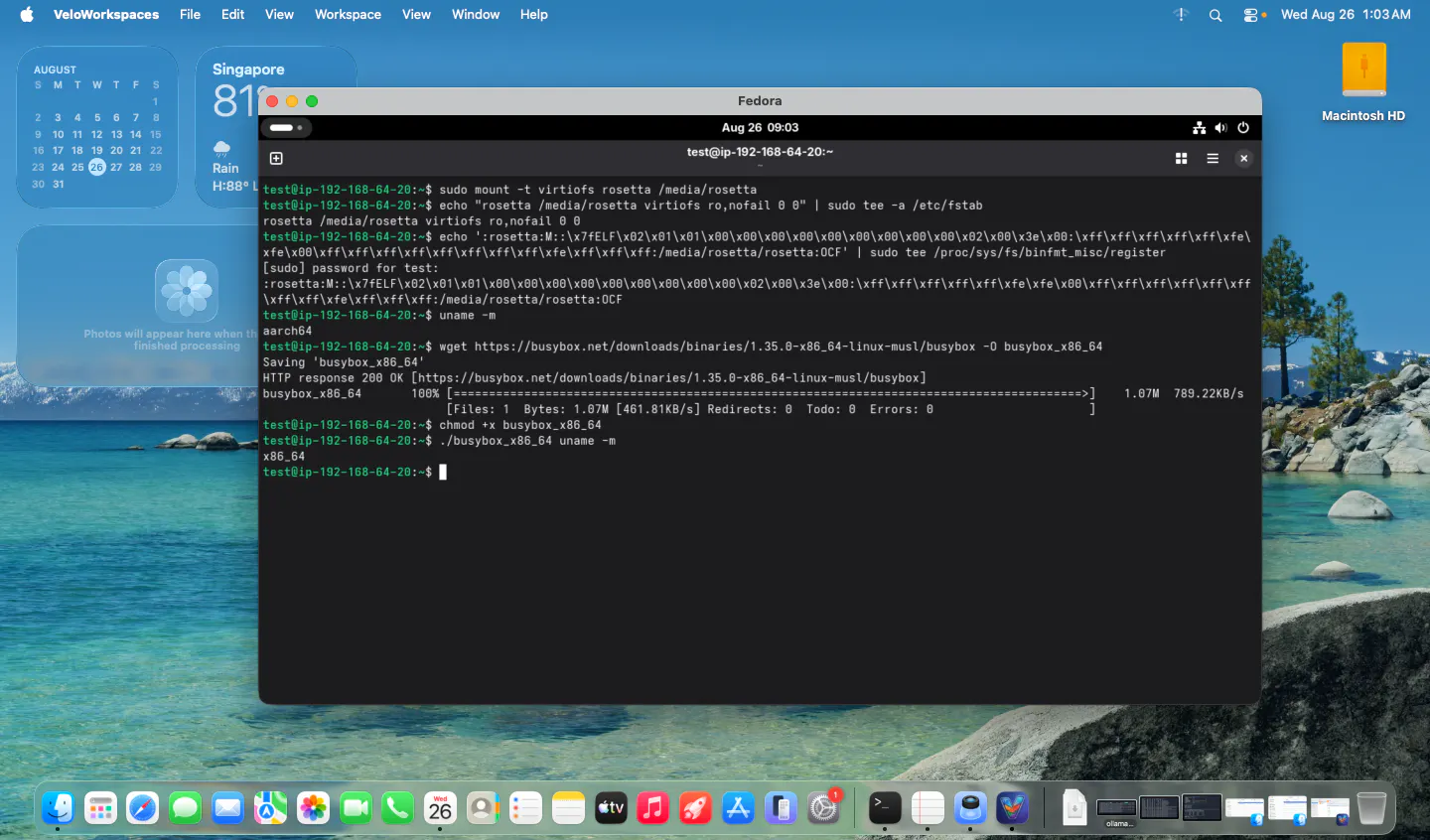Click date 31 in the August calendar widget

(x=58, y=184)
